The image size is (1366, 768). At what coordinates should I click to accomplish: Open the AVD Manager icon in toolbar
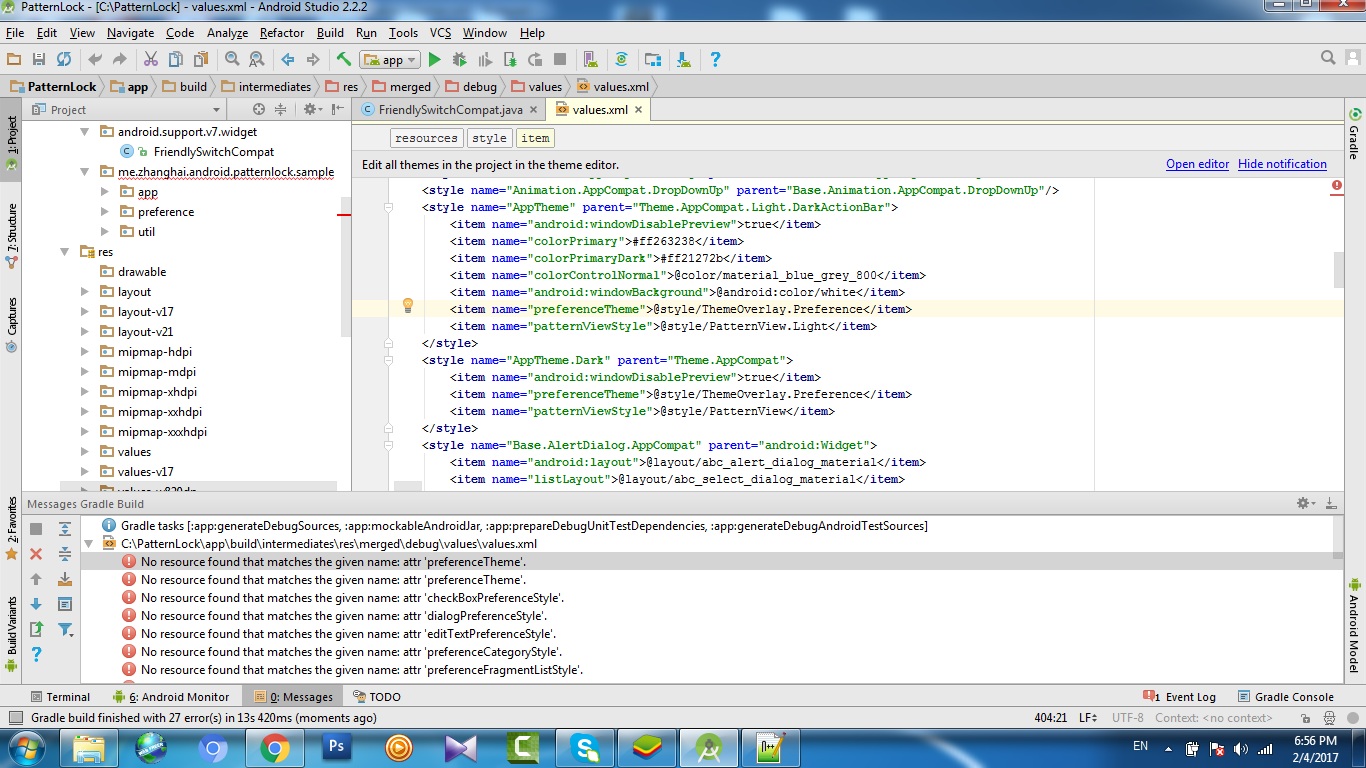(x=589, y=60)
